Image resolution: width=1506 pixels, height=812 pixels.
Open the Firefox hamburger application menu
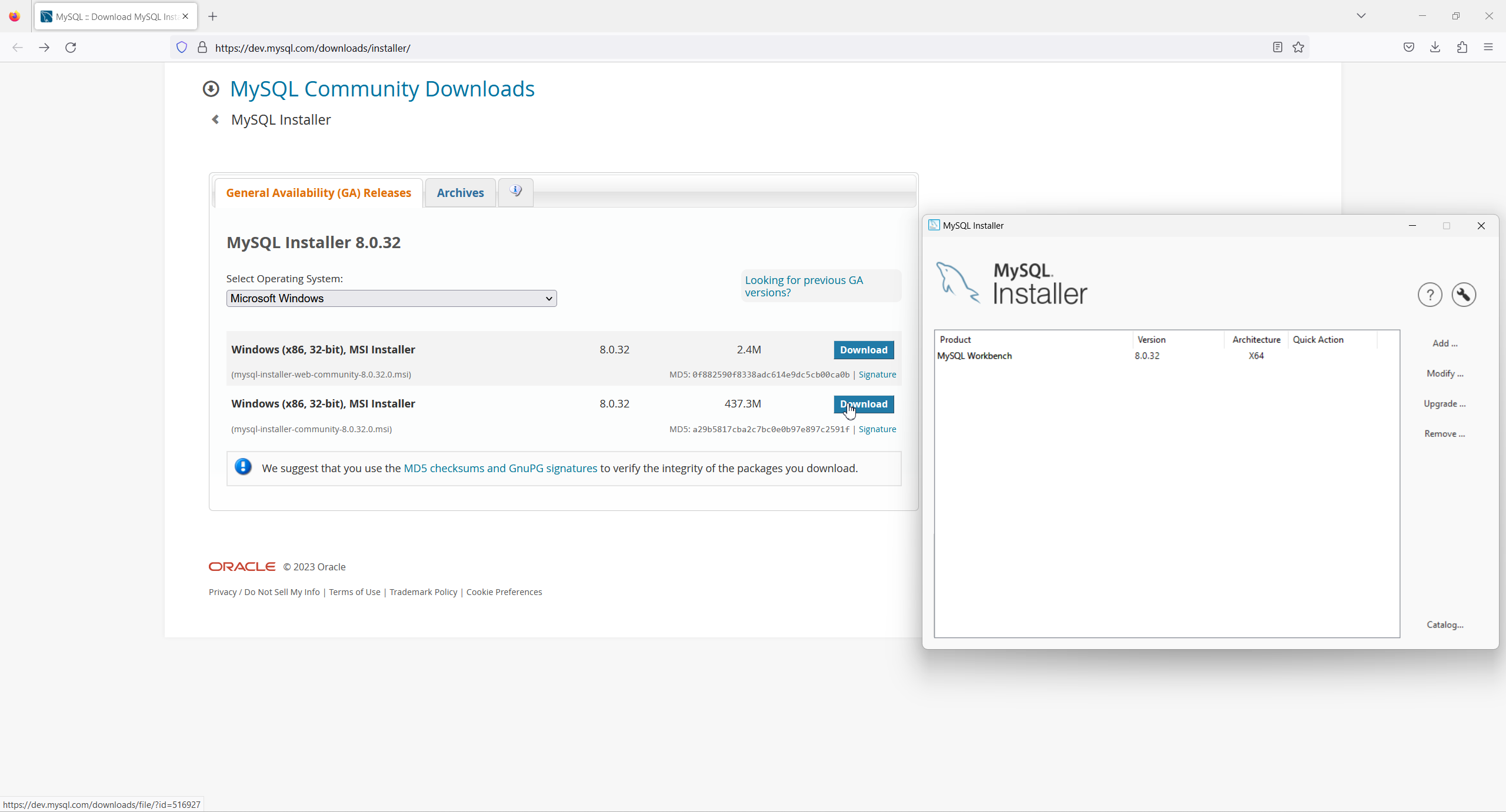[x=1488, y=48]
